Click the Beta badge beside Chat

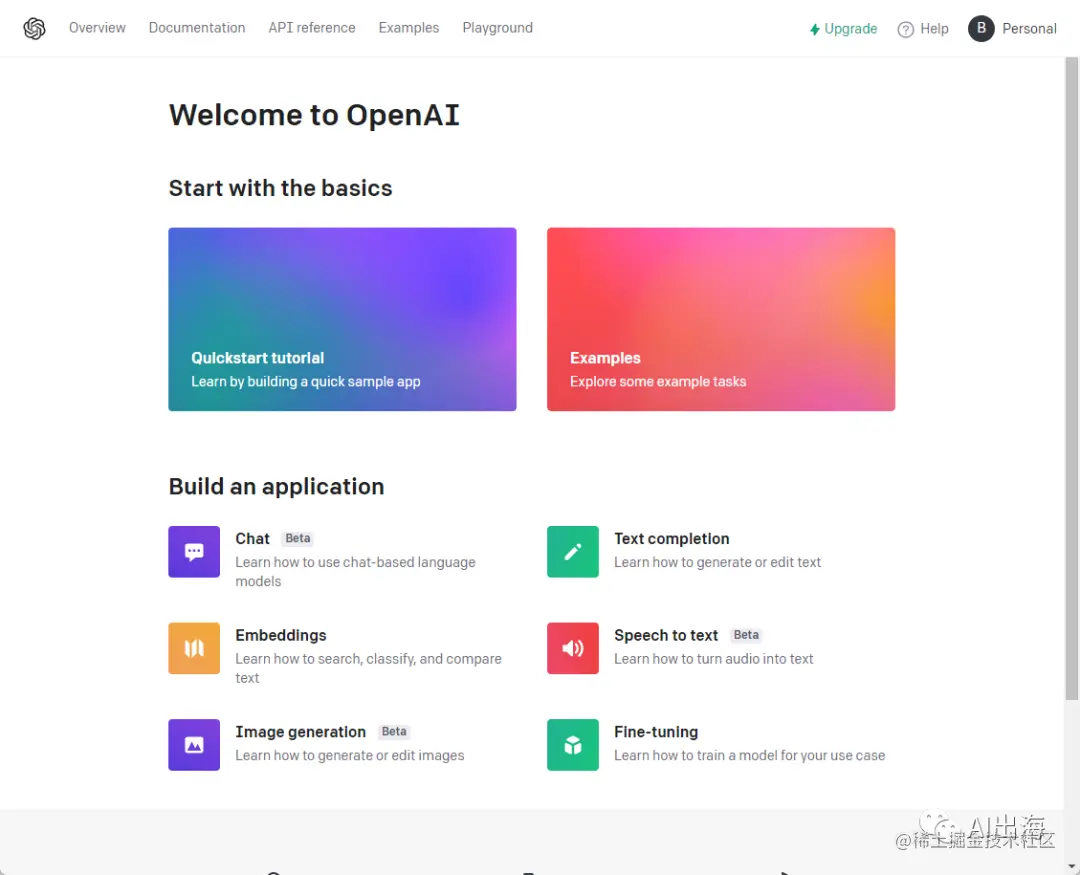coord(298,538)
